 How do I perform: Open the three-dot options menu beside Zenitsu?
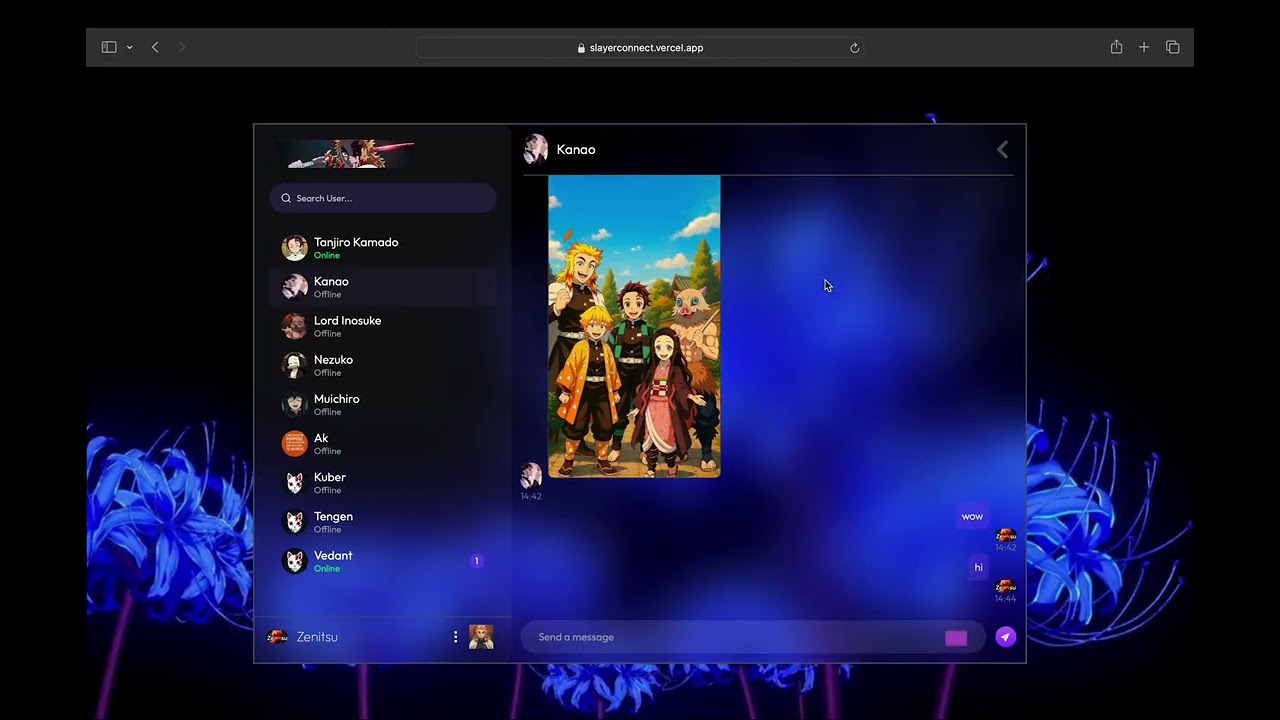point(456,637)
